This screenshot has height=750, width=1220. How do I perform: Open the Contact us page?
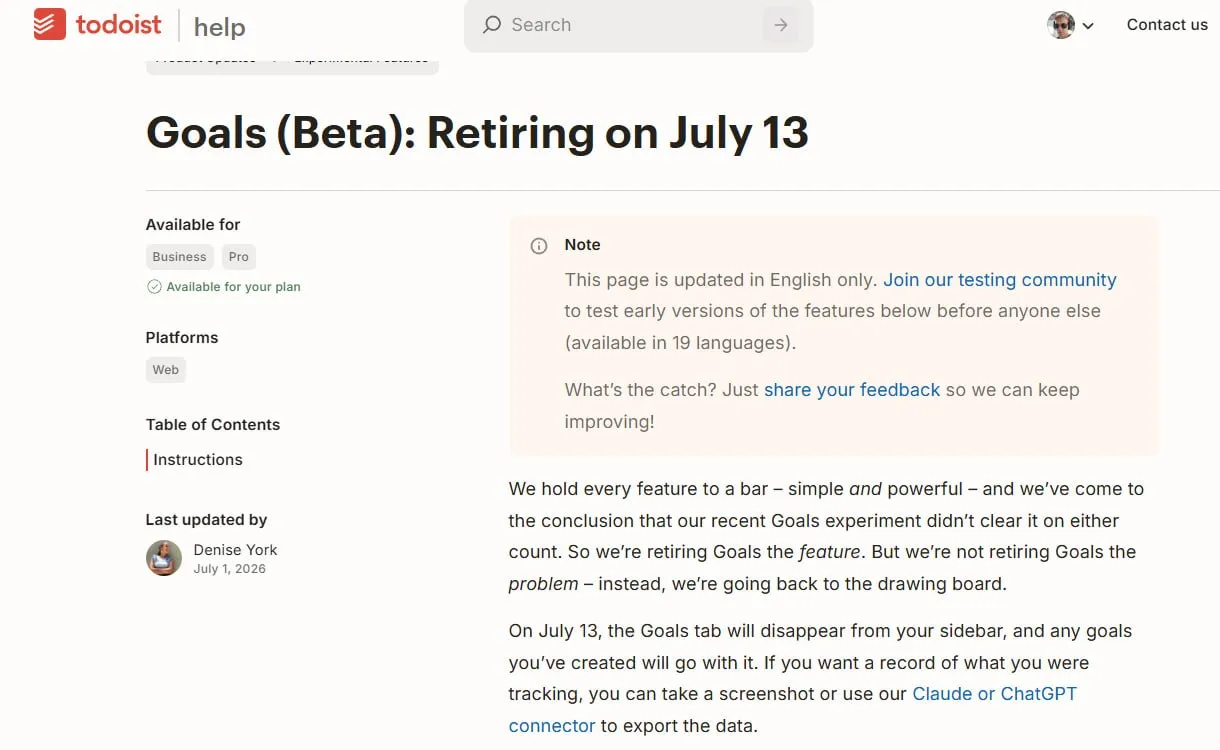1167,25
